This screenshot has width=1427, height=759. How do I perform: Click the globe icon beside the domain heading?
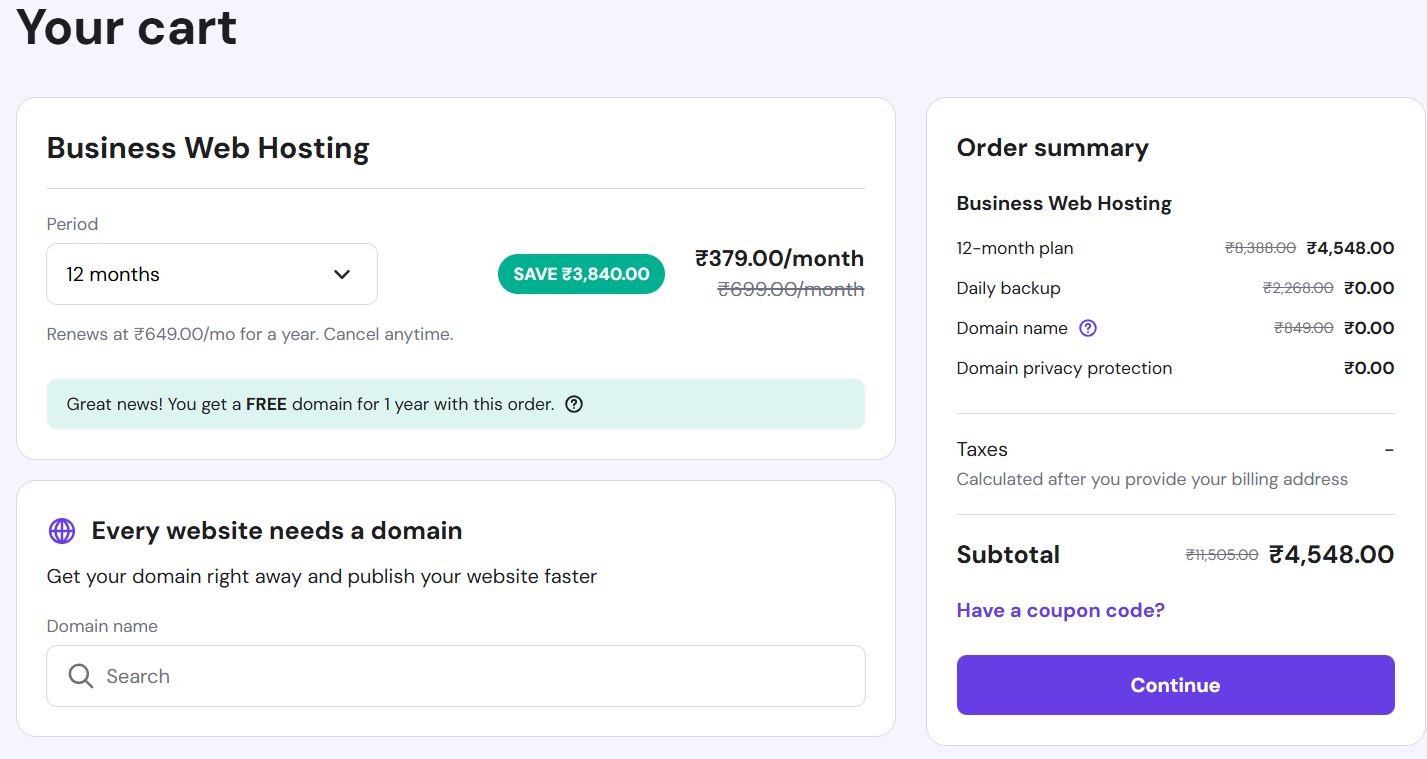62,531
